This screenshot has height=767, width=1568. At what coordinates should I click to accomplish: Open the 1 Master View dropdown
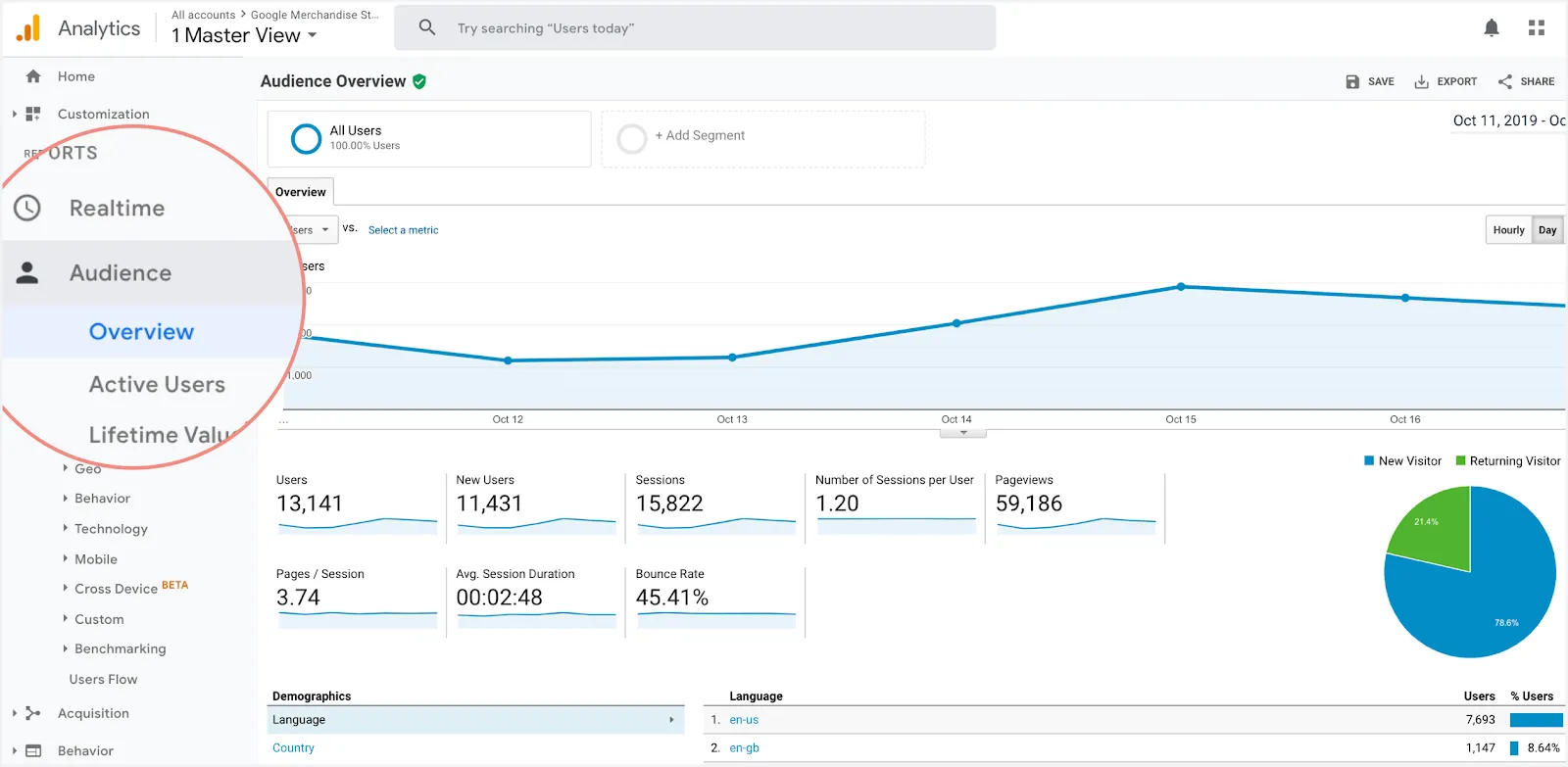click(x=244, y=35)
